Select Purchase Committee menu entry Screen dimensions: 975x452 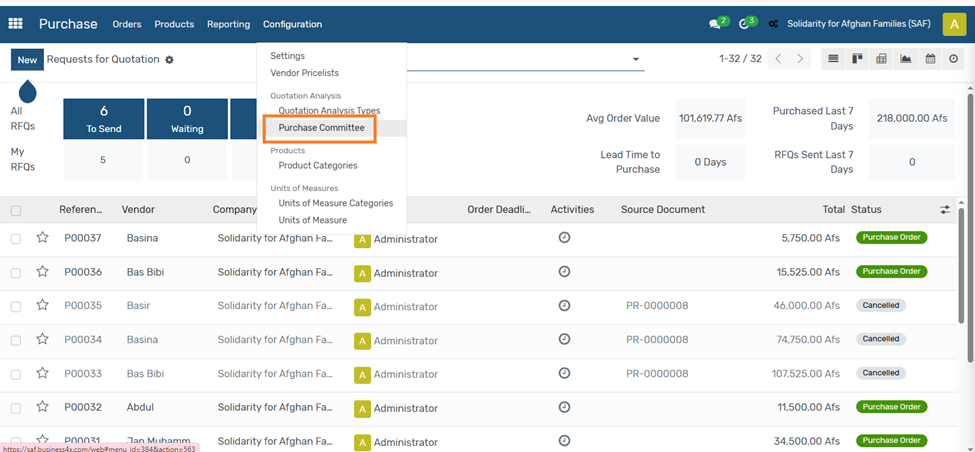pos(321,128)
